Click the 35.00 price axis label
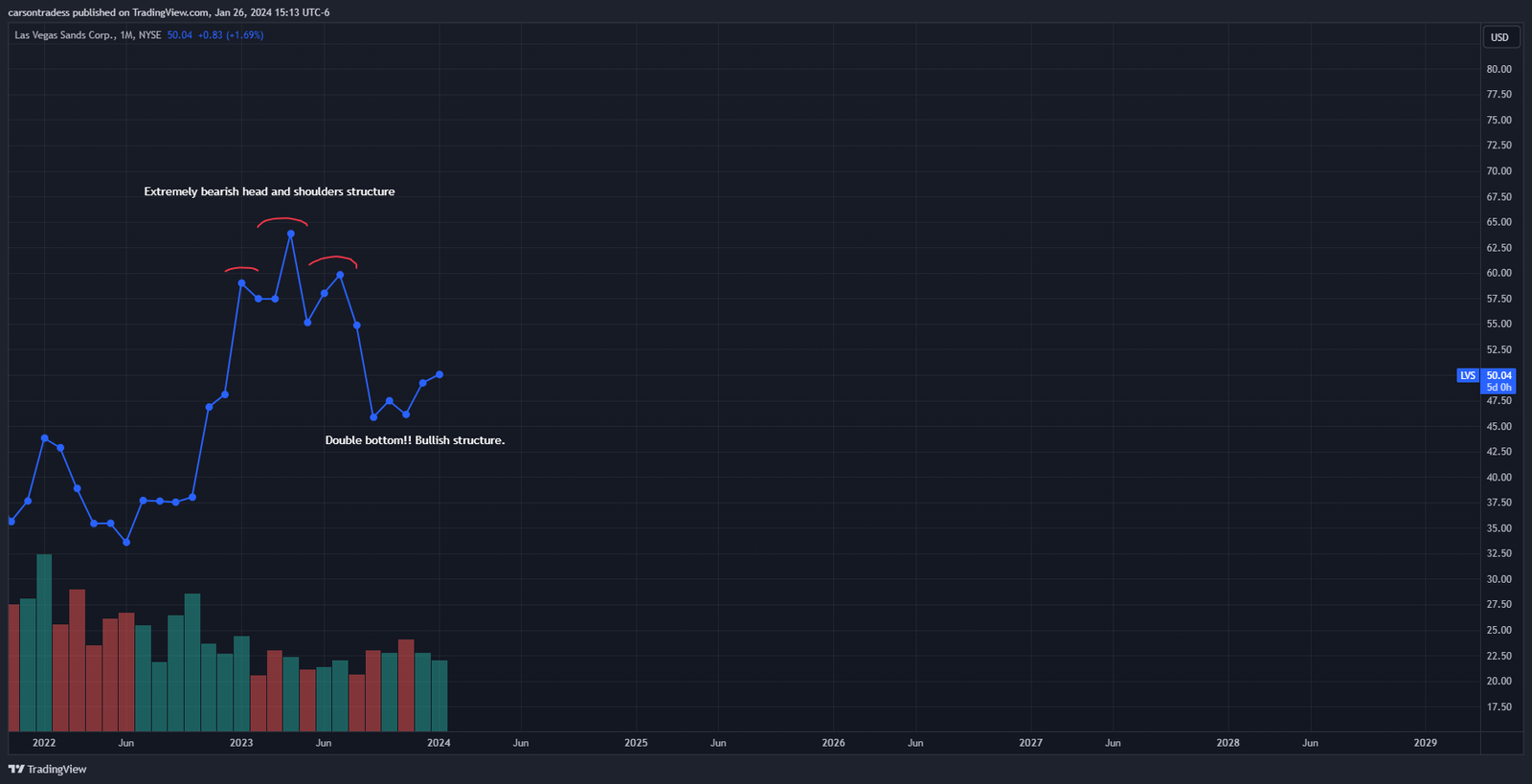This screenshot has height=784, width=1532. point(1498,528)
